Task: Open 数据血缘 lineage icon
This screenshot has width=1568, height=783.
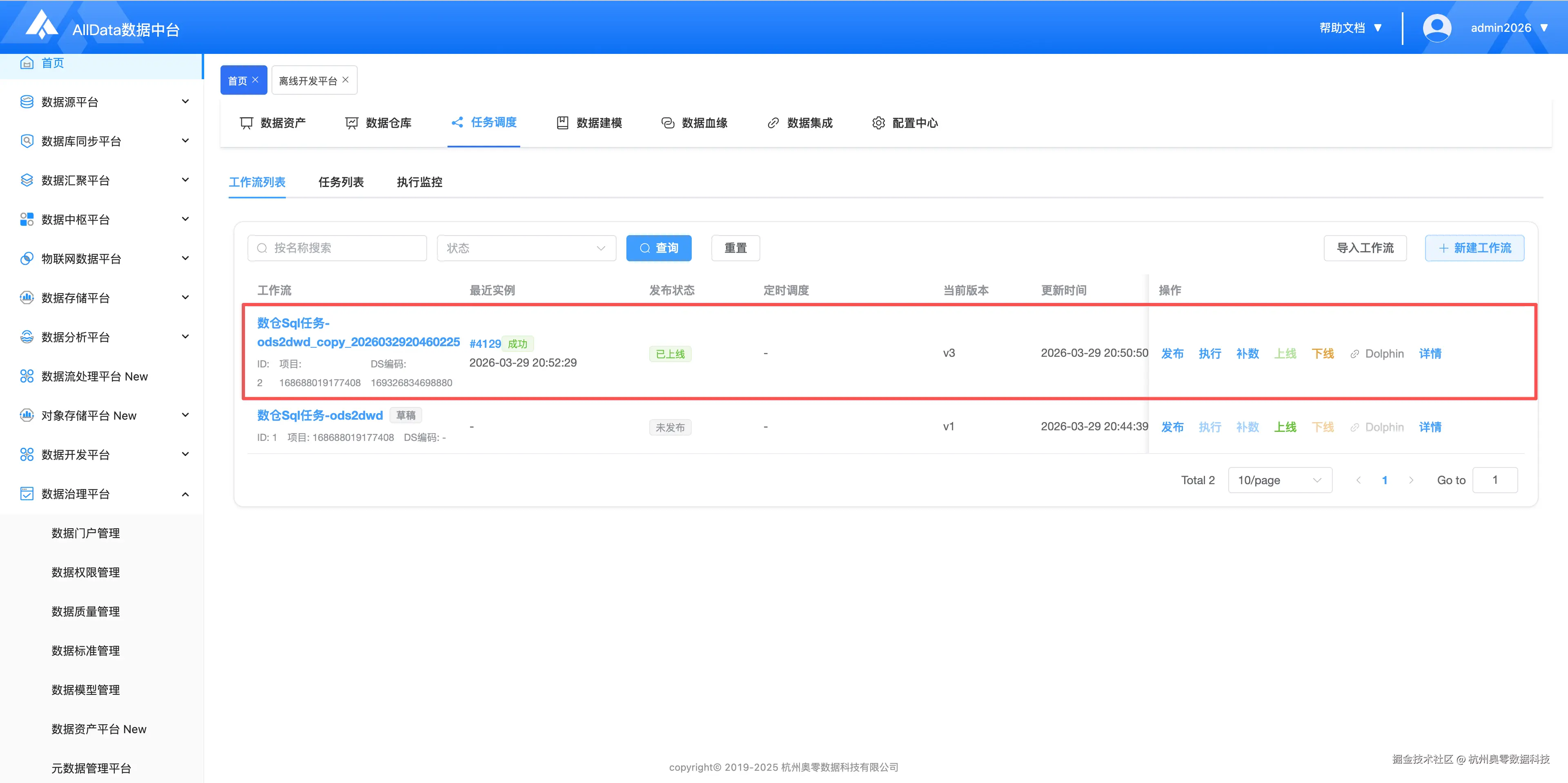Action: pos(668,123)
